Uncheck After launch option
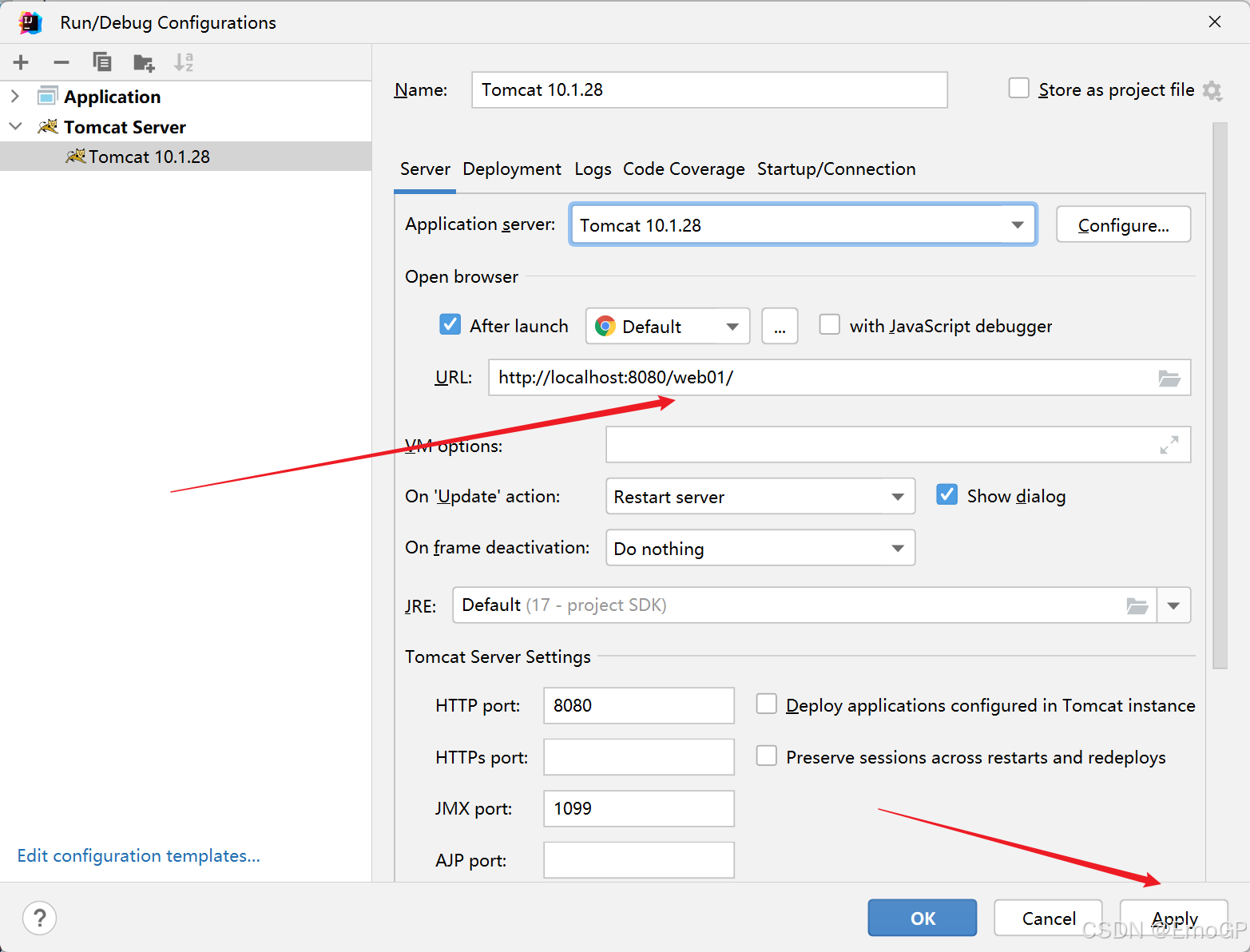1250x952 pixels. [450, 324]
